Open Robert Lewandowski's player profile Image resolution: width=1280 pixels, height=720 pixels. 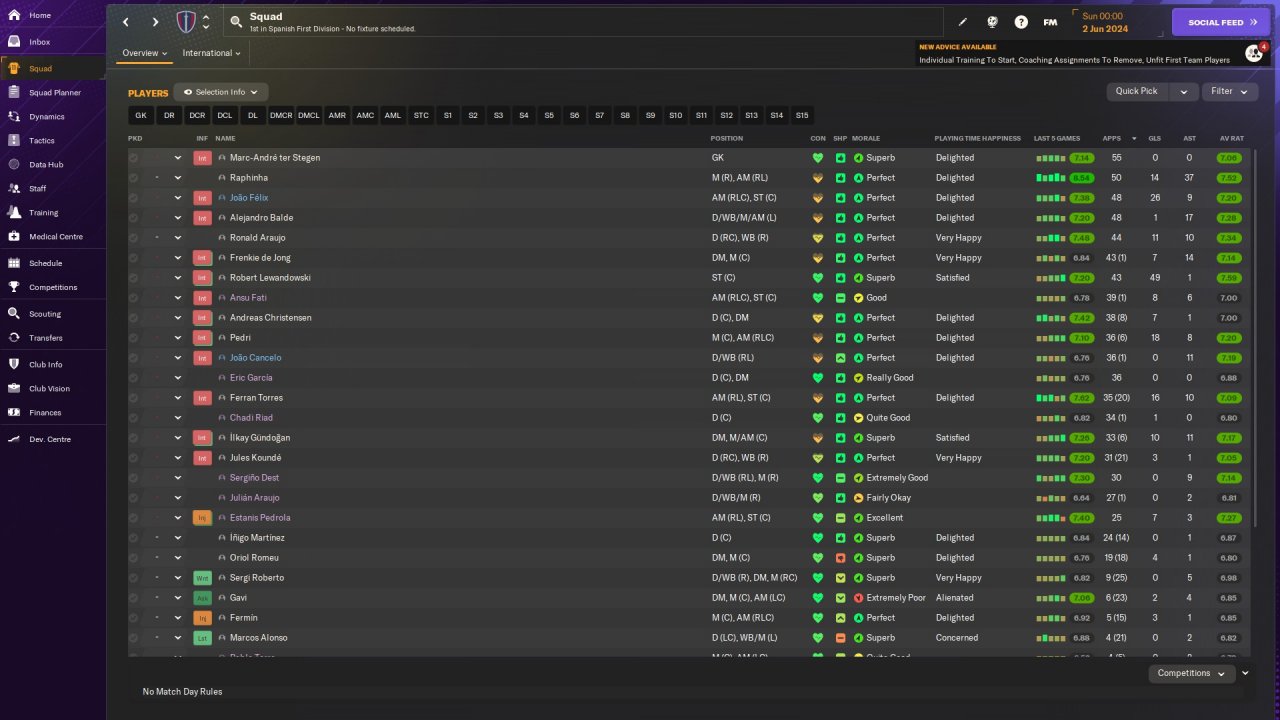point(270,278)
